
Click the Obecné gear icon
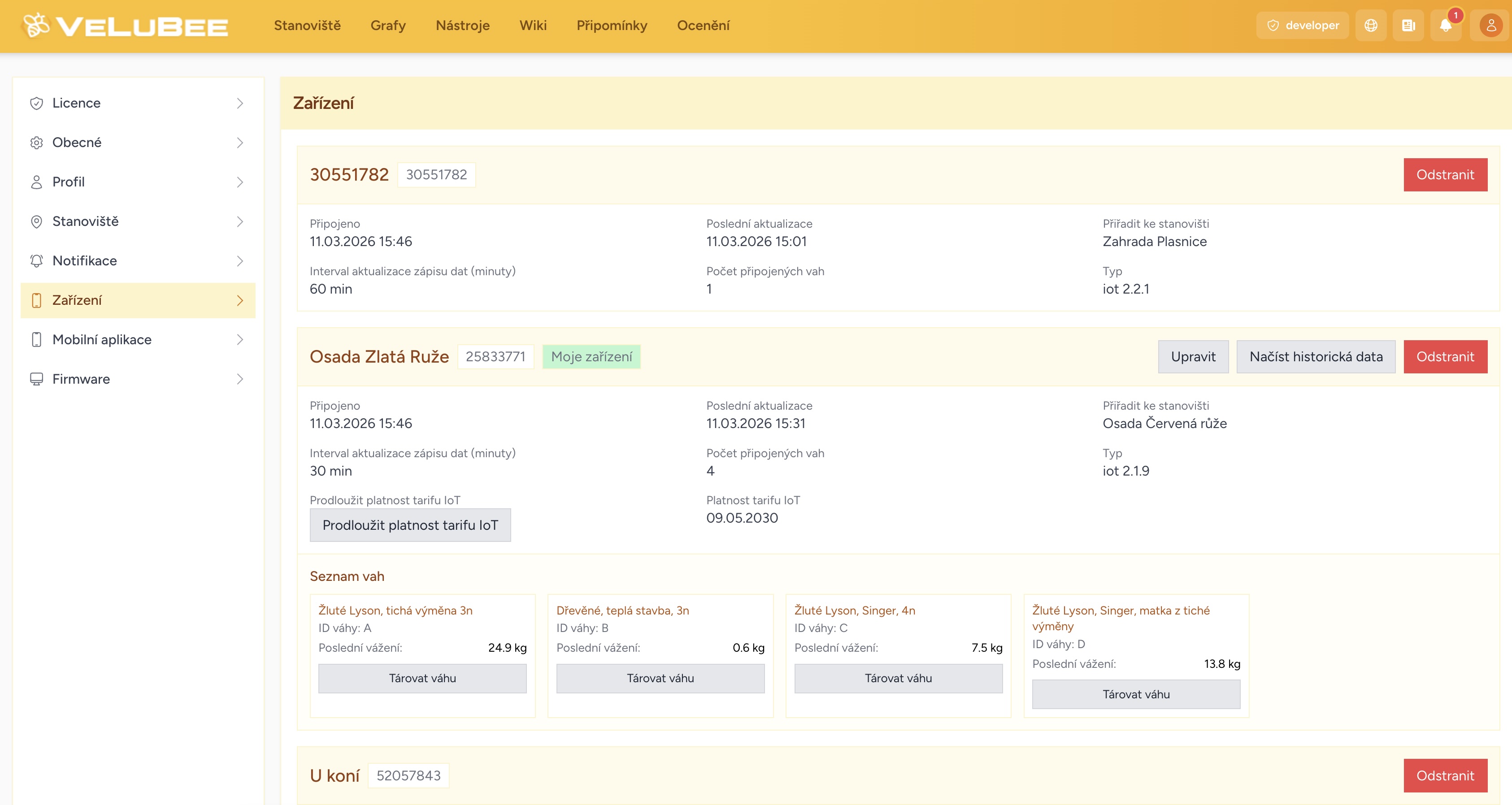coord(36,143)
